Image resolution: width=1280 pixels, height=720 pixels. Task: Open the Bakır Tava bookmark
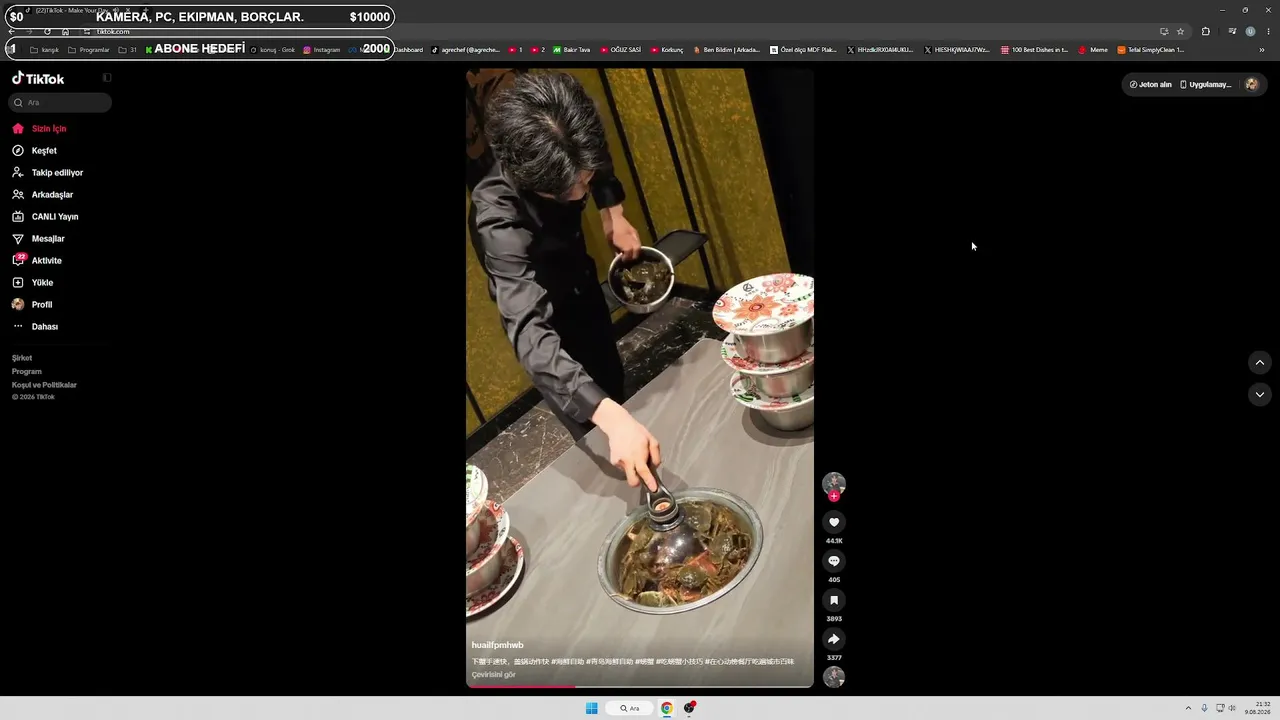(x=572, y=50)
